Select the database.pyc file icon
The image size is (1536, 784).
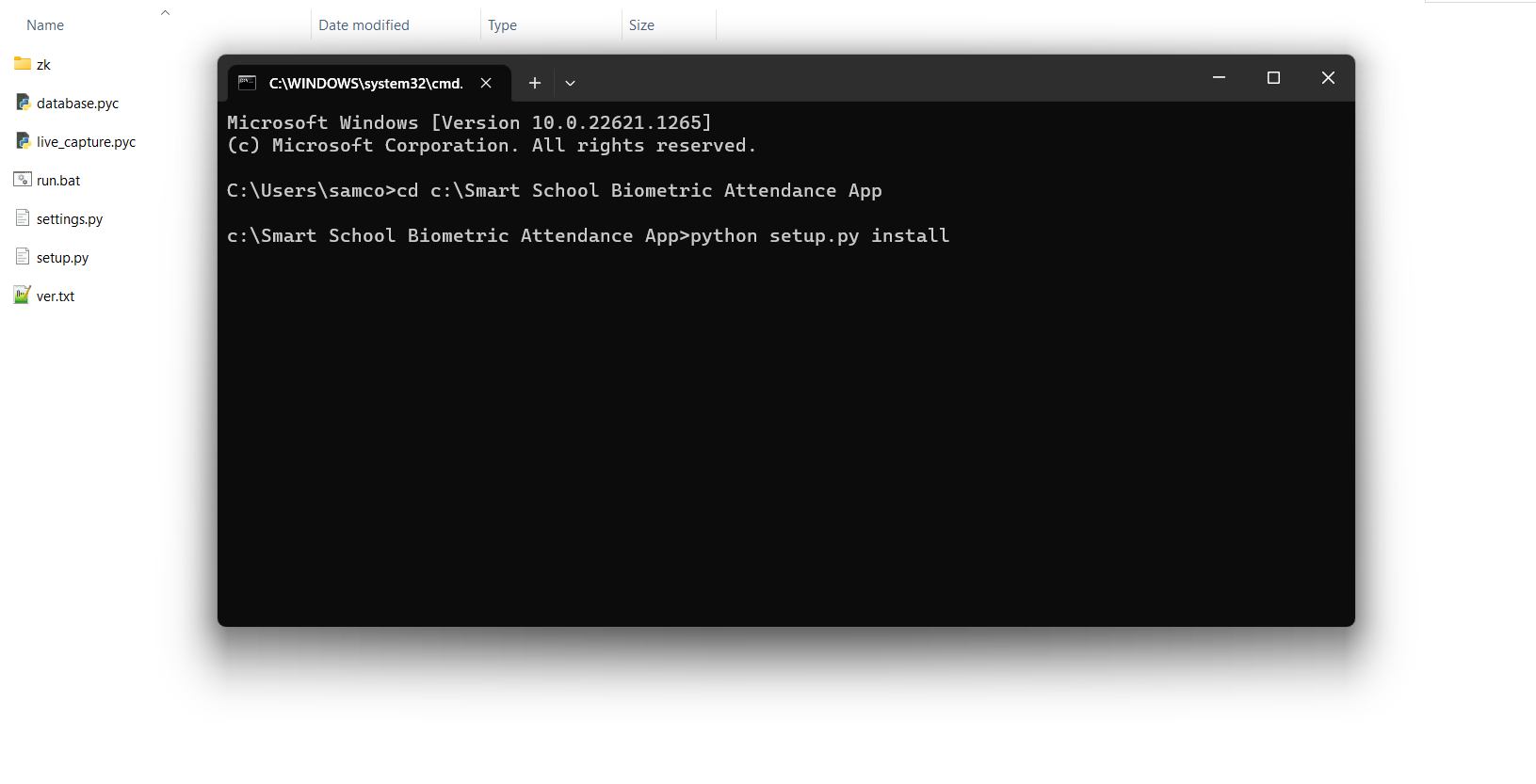click(23, 103)
